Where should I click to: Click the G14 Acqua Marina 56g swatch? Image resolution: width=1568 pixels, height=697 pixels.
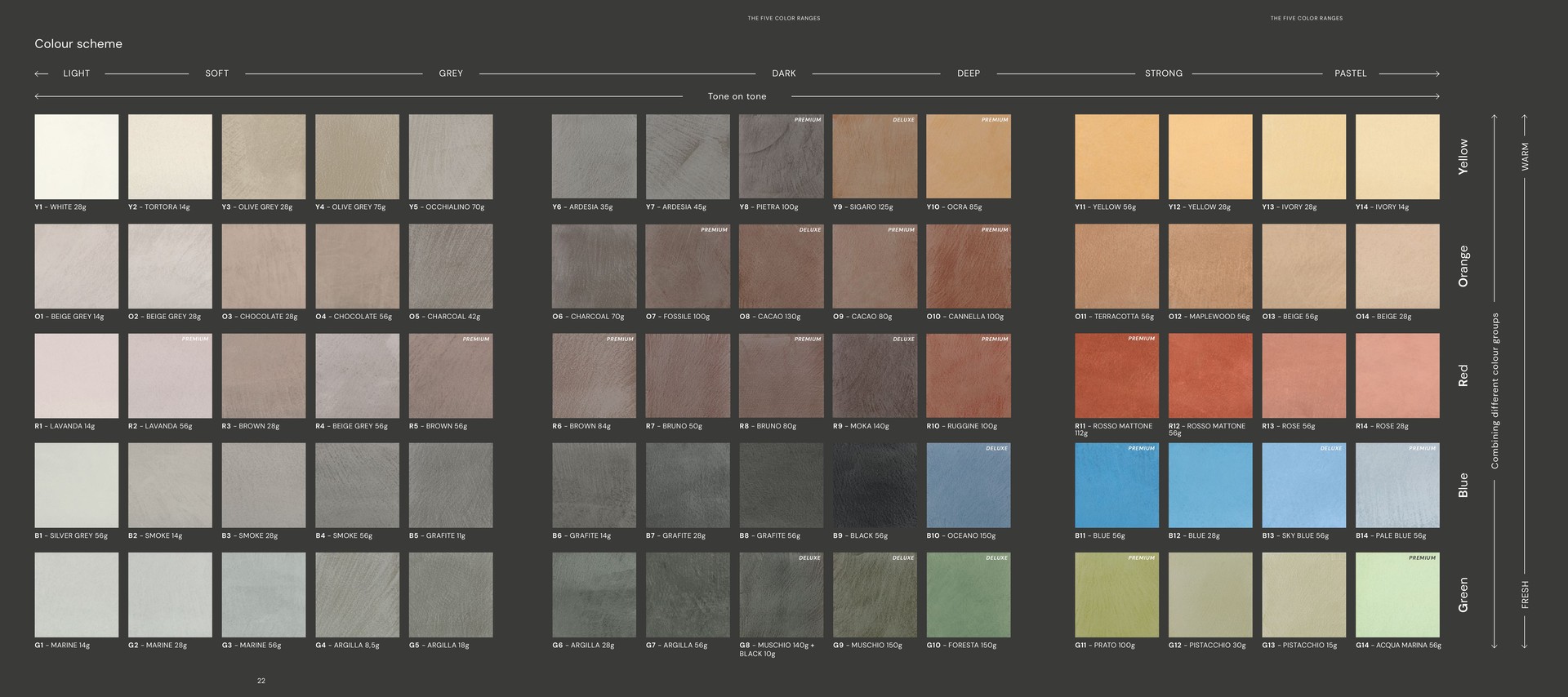1397,595
